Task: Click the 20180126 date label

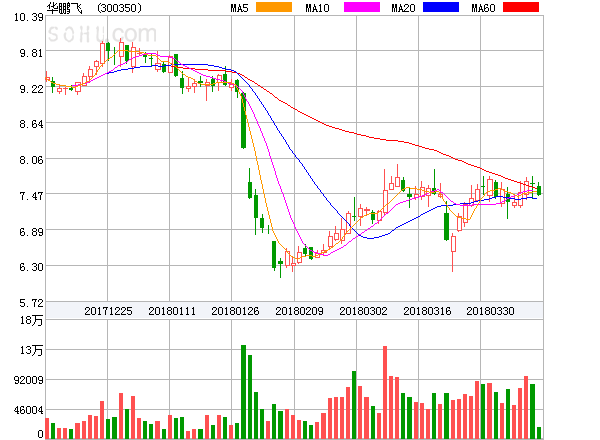Action: tap(235, 311)
